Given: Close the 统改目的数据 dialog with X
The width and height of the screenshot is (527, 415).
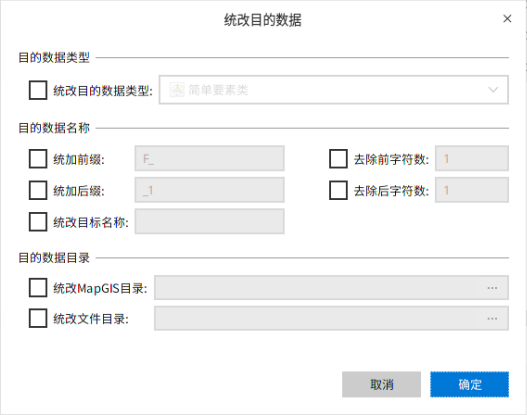Looking at the screenshot, I should pyautogui.click(x=507, y=19).
